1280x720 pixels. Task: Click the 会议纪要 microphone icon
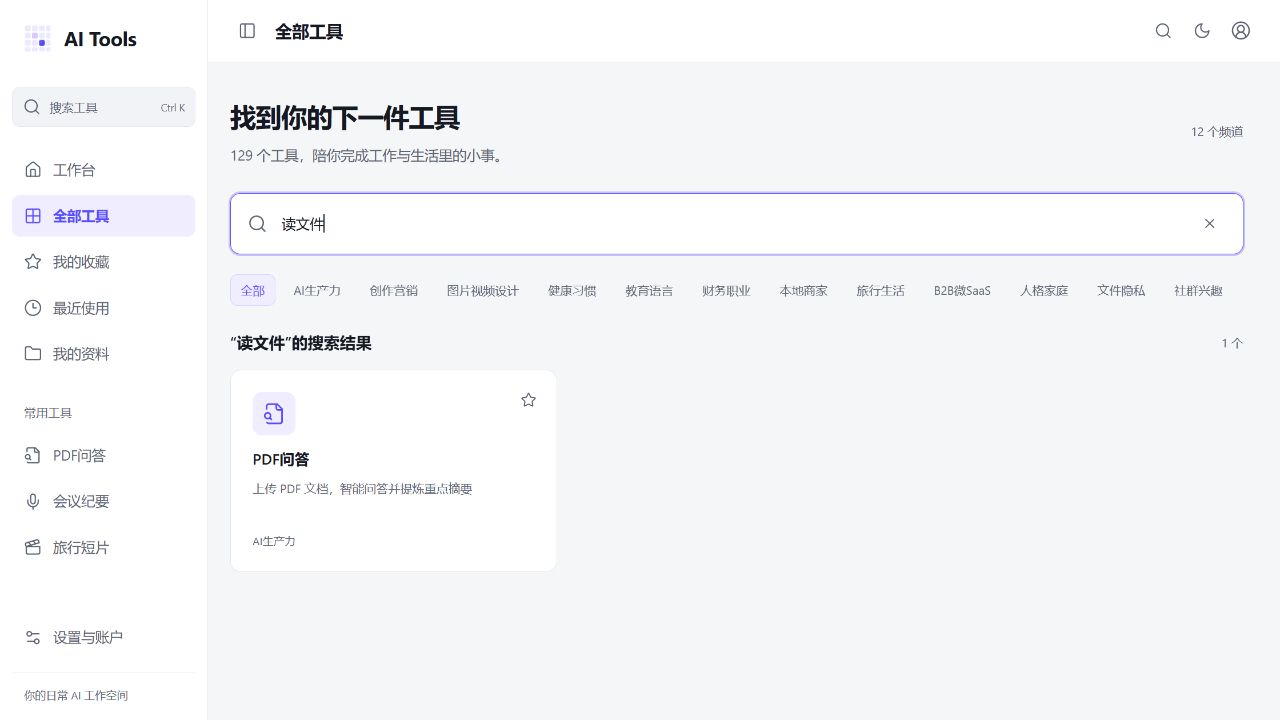pyautogui.click(x=33, y=502)
